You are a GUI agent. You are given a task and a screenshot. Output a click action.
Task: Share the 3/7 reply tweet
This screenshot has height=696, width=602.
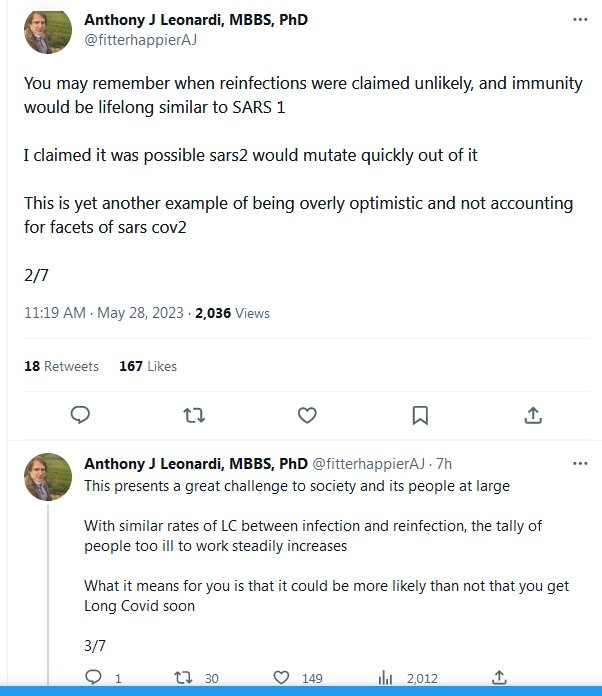499,678
